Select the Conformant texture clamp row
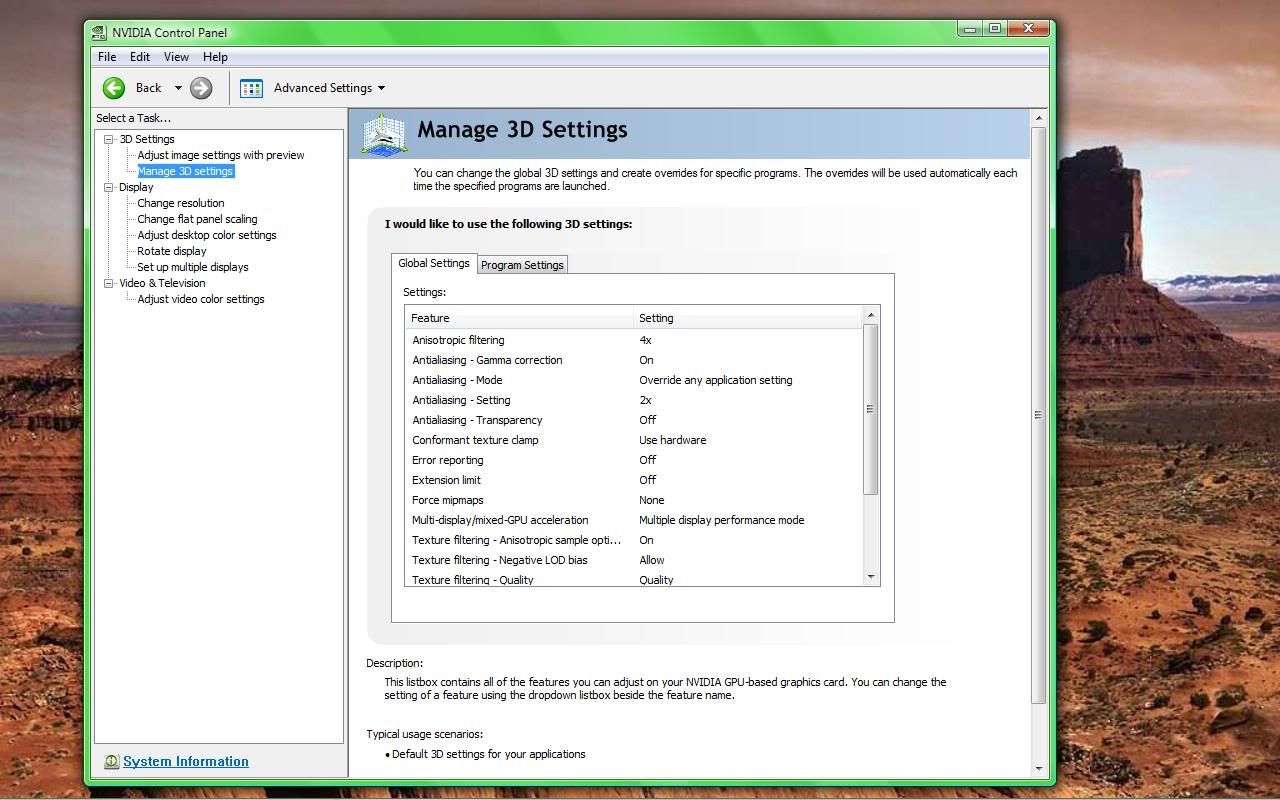This screenshot has width=1280, height=800. pyautogui.click(x=633, y=440)
